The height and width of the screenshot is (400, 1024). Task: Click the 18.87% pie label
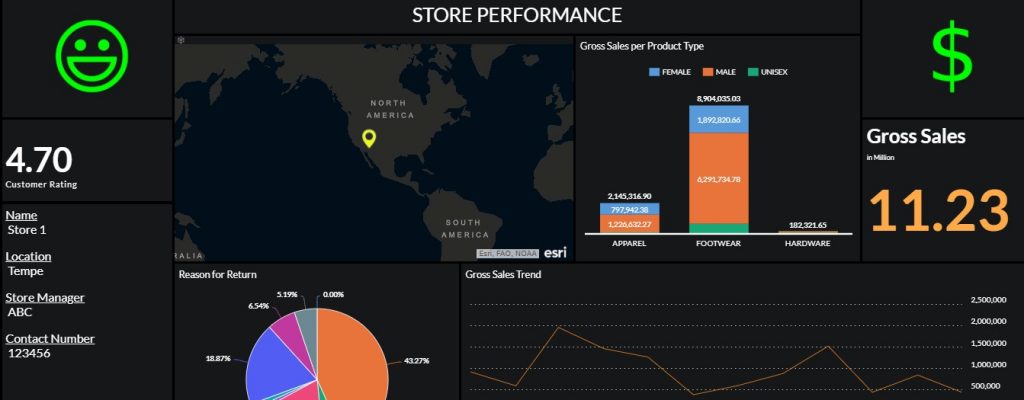pyautogui.click(x=217, y=359)
